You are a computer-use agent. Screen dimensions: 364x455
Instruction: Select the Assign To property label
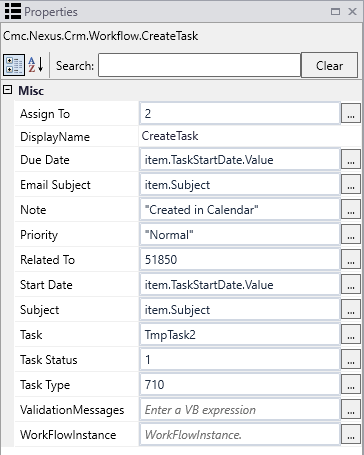pos(45,114)
